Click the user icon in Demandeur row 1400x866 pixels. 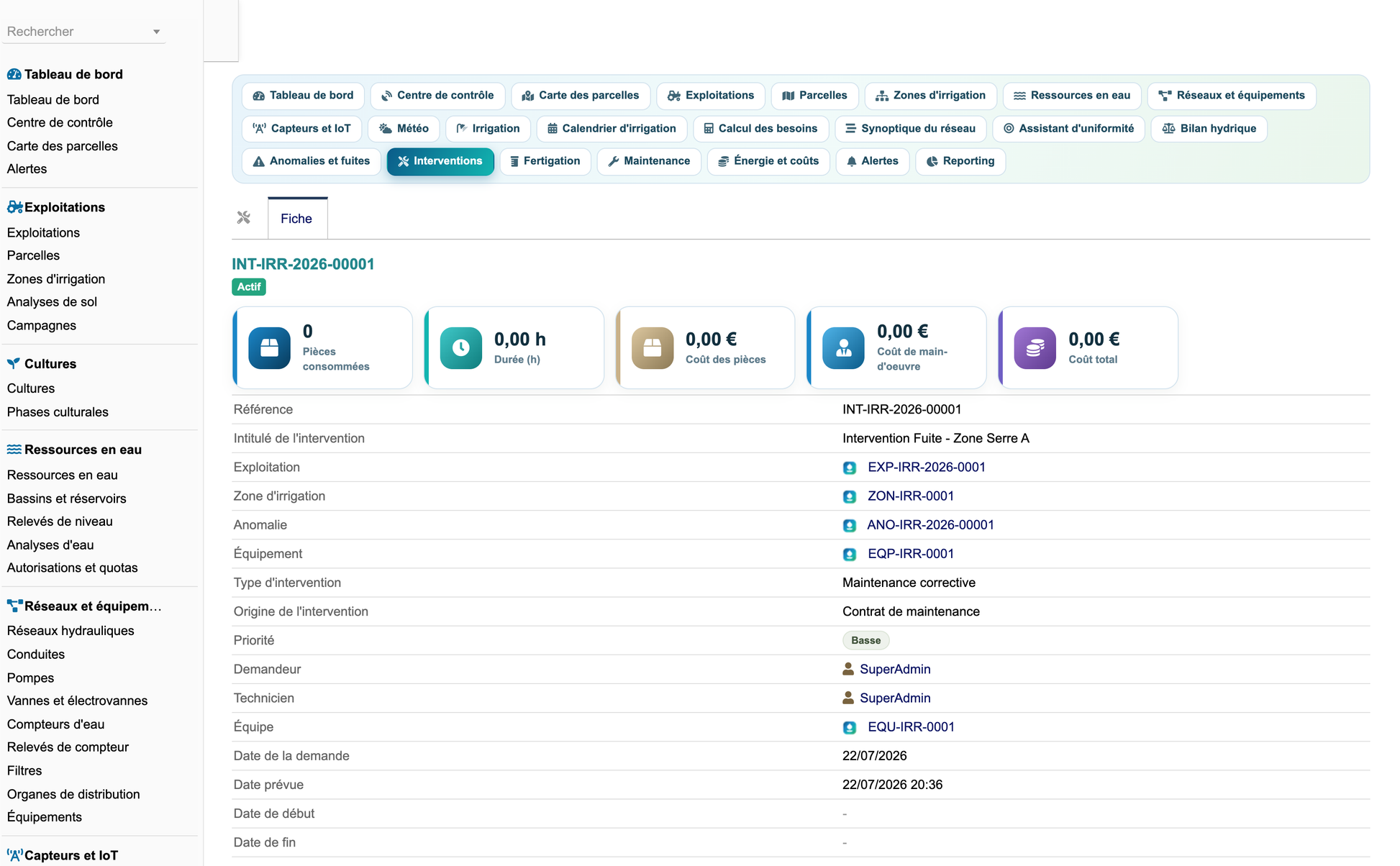tap(848, 669)
